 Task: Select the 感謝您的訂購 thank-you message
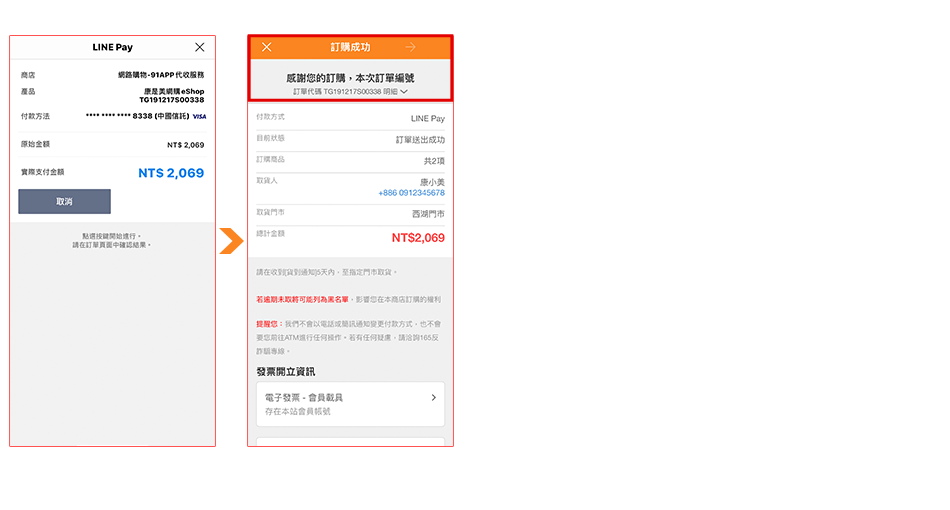click(x=350, y=78)
